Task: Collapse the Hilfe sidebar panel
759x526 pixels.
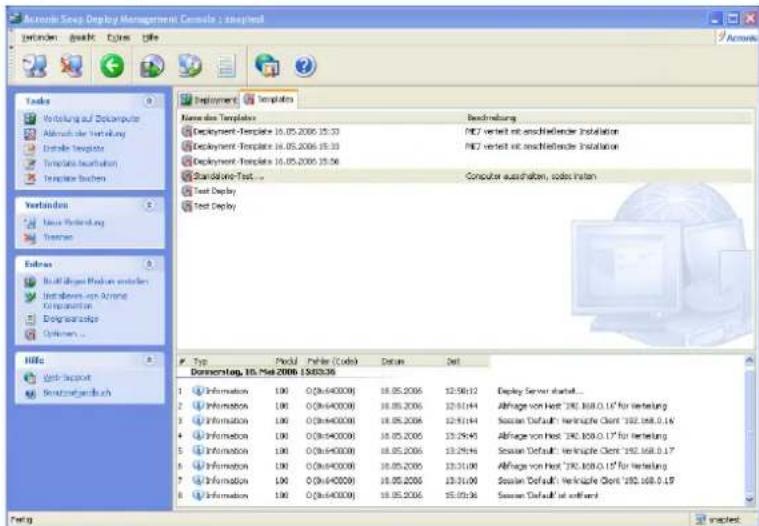Action: click(x=150, y=360)
